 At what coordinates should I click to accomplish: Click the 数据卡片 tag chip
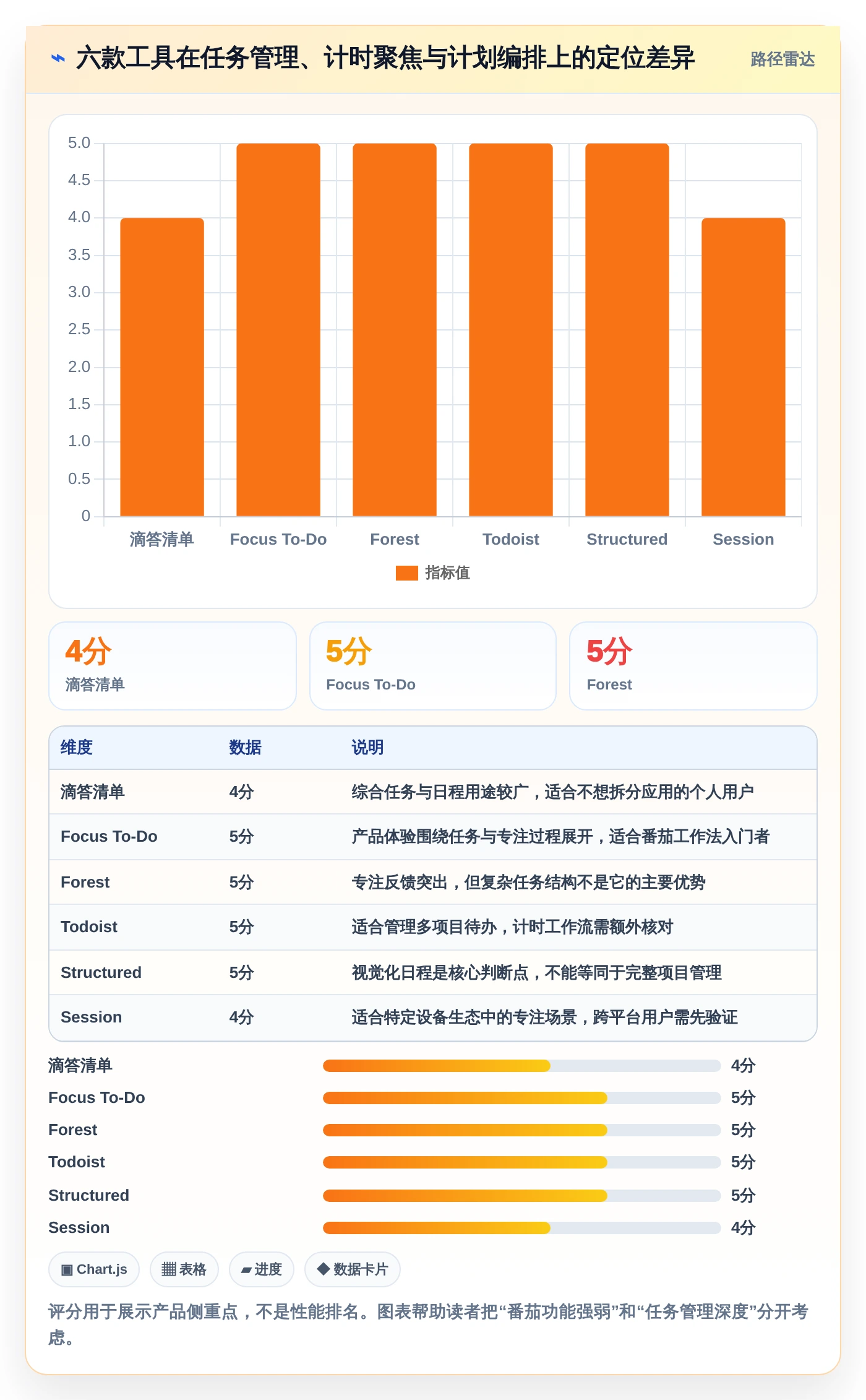coord(353,1269)
